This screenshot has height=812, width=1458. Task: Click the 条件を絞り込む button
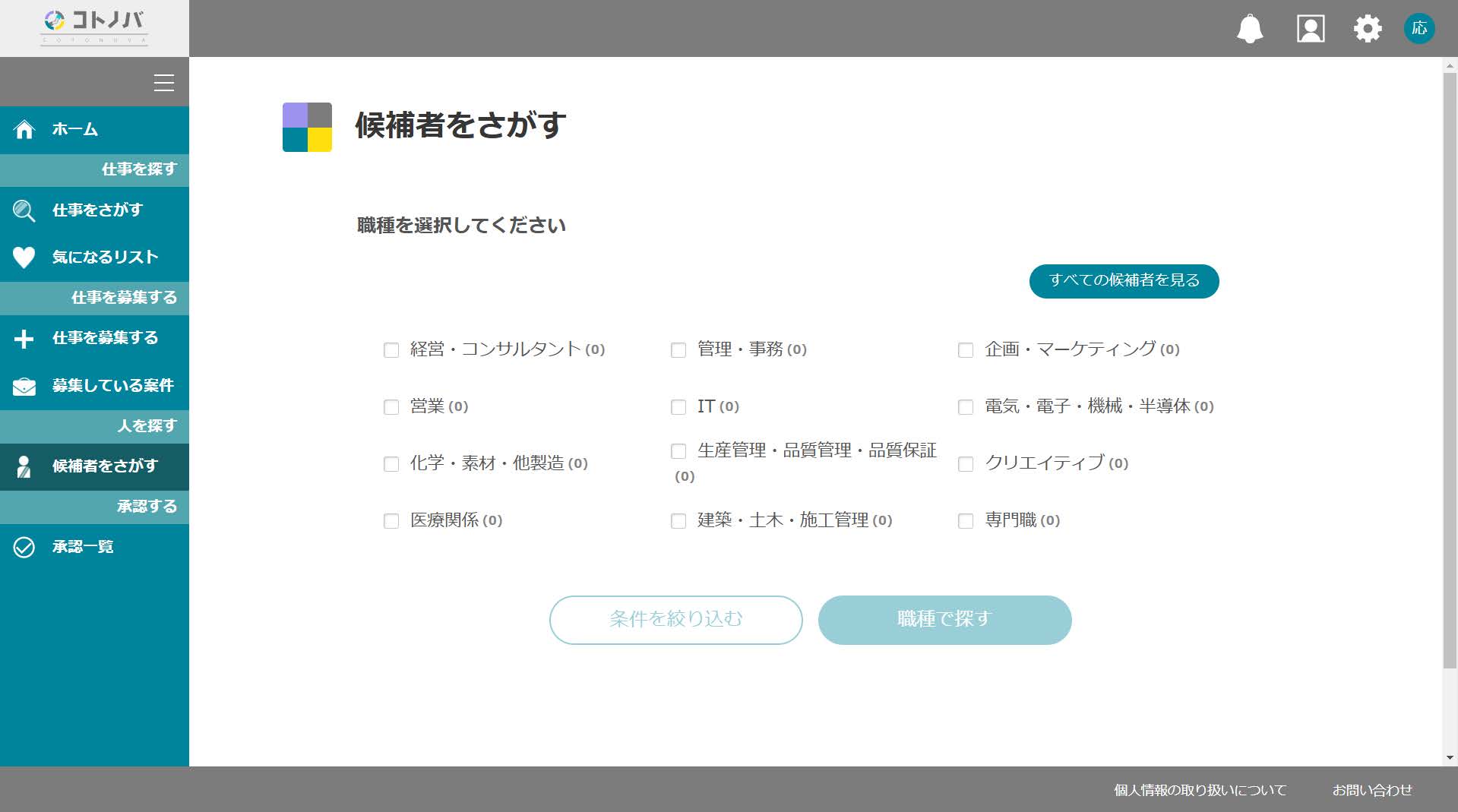[675, 620]
